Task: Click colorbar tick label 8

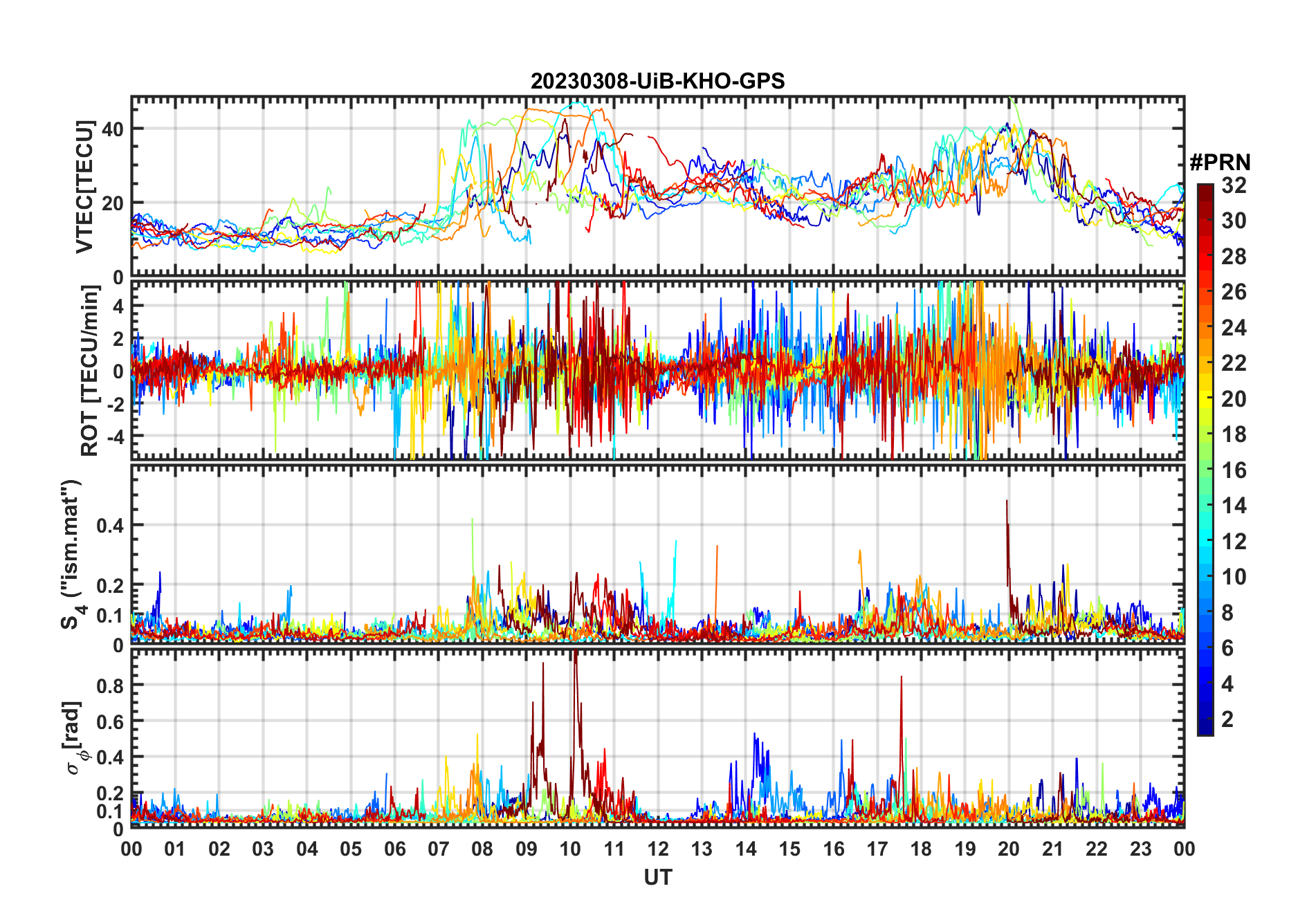Action: [x=1227, y=612]
